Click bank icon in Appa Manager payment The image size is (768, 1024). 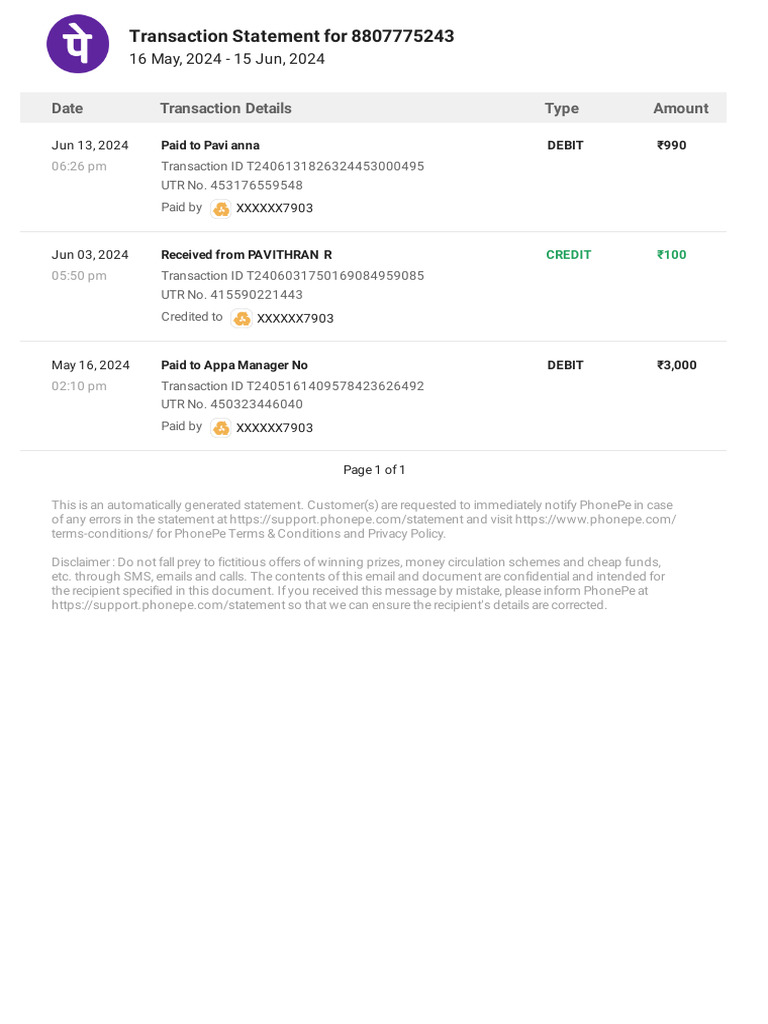221,428
